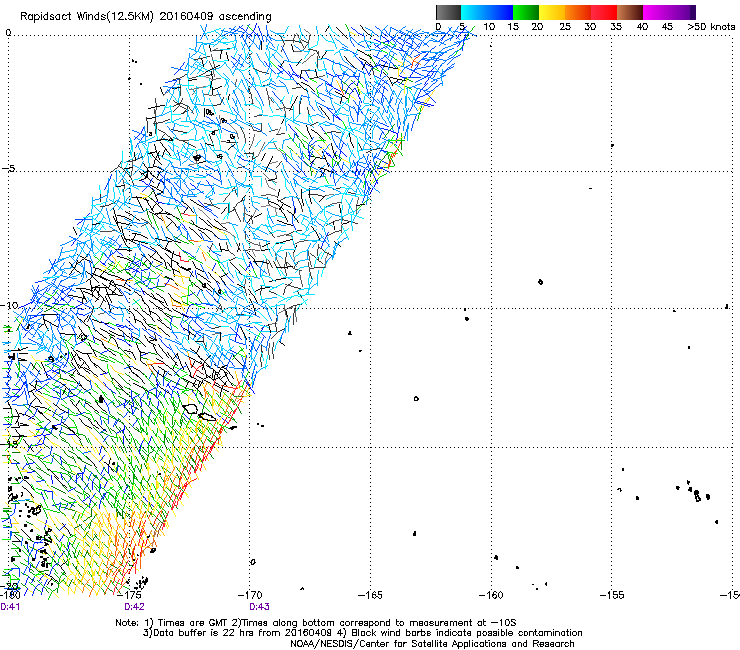This screenshot has height=650, width=740.
Task: Click the brown 35-40 knots legend color
Action: pos(630,12)
